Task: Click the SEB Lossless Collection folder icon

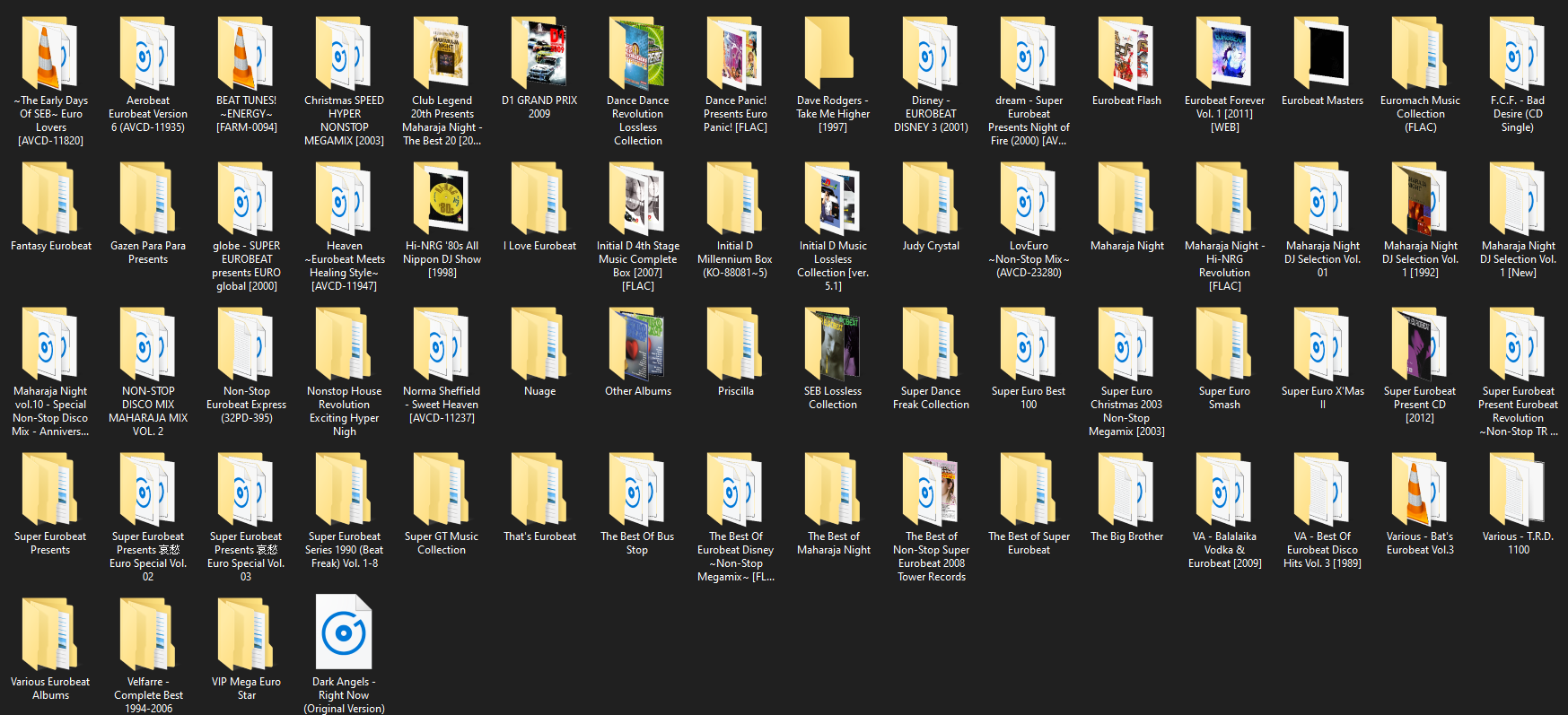Action: point(833,344)
